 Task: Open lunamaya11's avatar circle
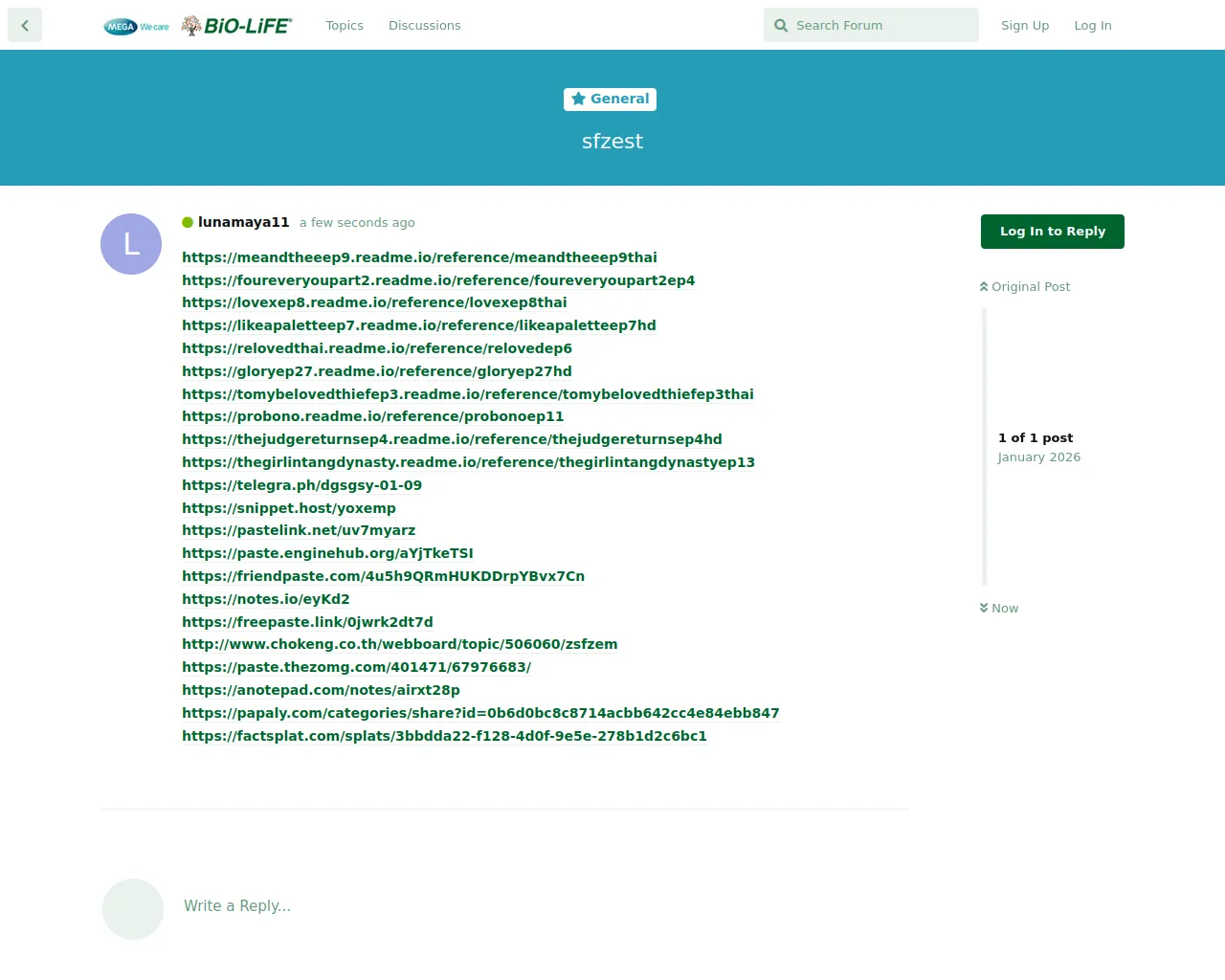131,244
